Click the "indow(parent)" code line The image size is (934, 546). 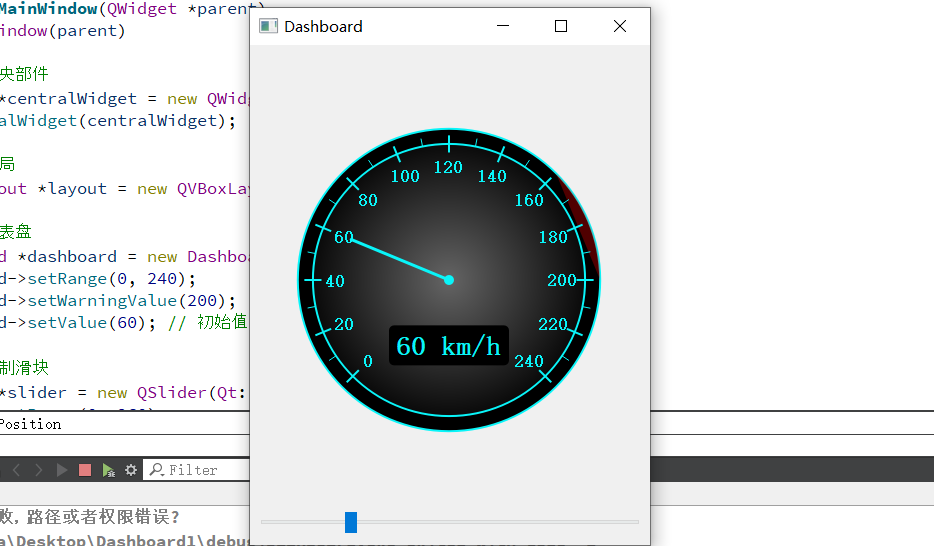pos(63,31)
